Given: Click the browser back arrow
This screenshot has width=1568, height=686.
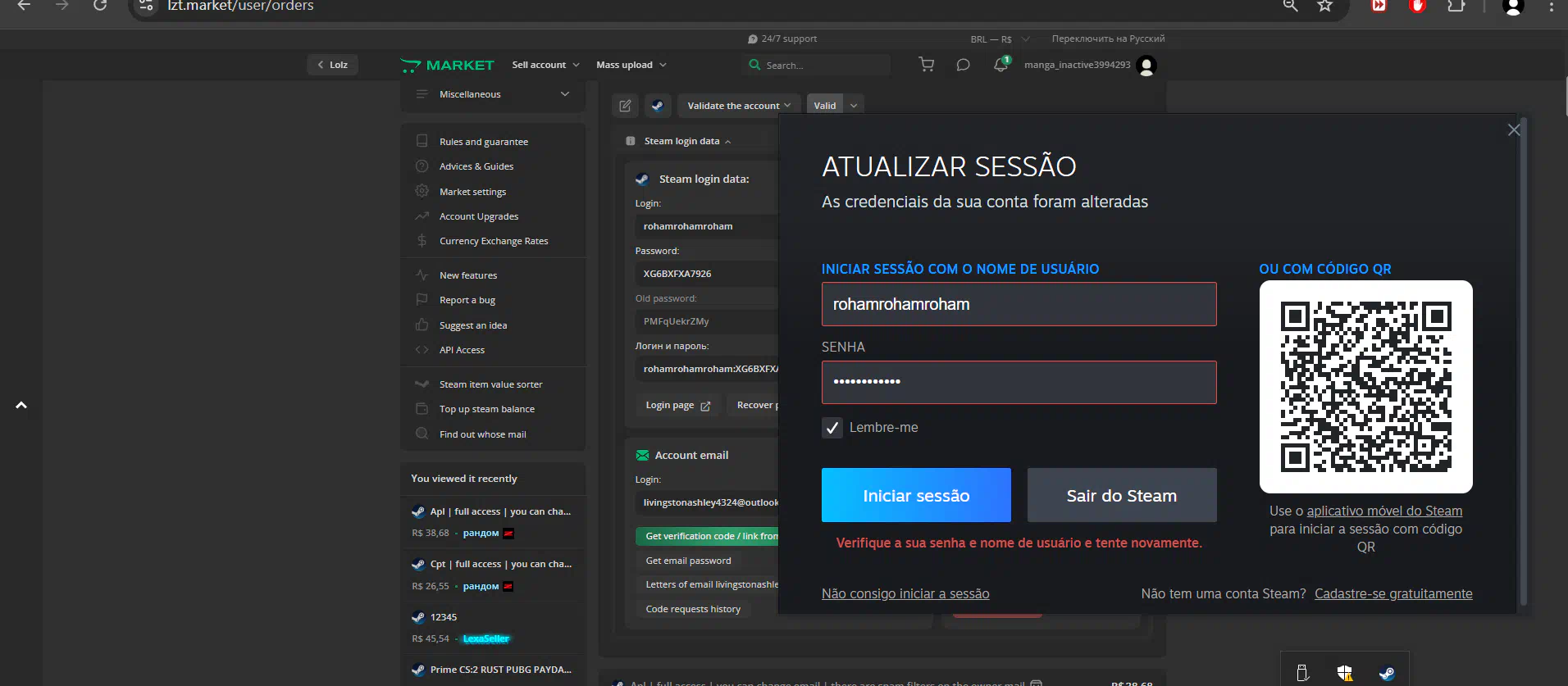Looking at the screenshot, I should [24, 6].
